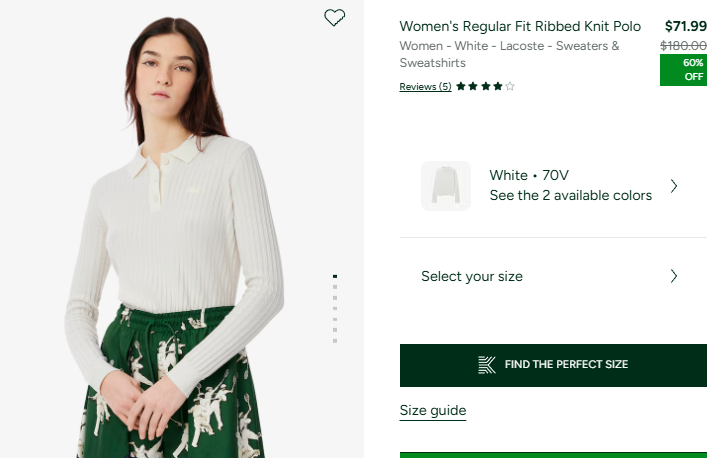714x458 pixels.
Task: Click the Women's Regular Fit Ribbed Knit Polo title
Action: (x=520, y=26)
